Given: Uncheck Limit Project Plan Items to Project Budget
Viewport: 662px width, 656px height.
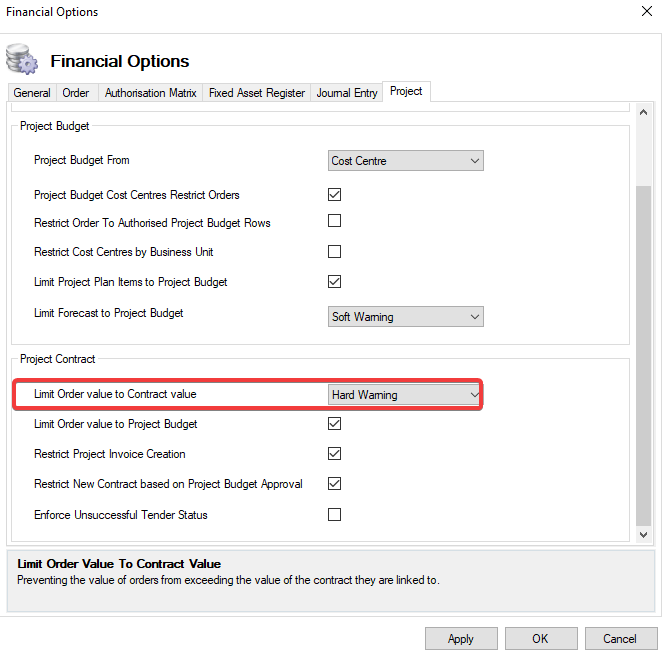Looking at the screenshot, I should pos(335,281).
